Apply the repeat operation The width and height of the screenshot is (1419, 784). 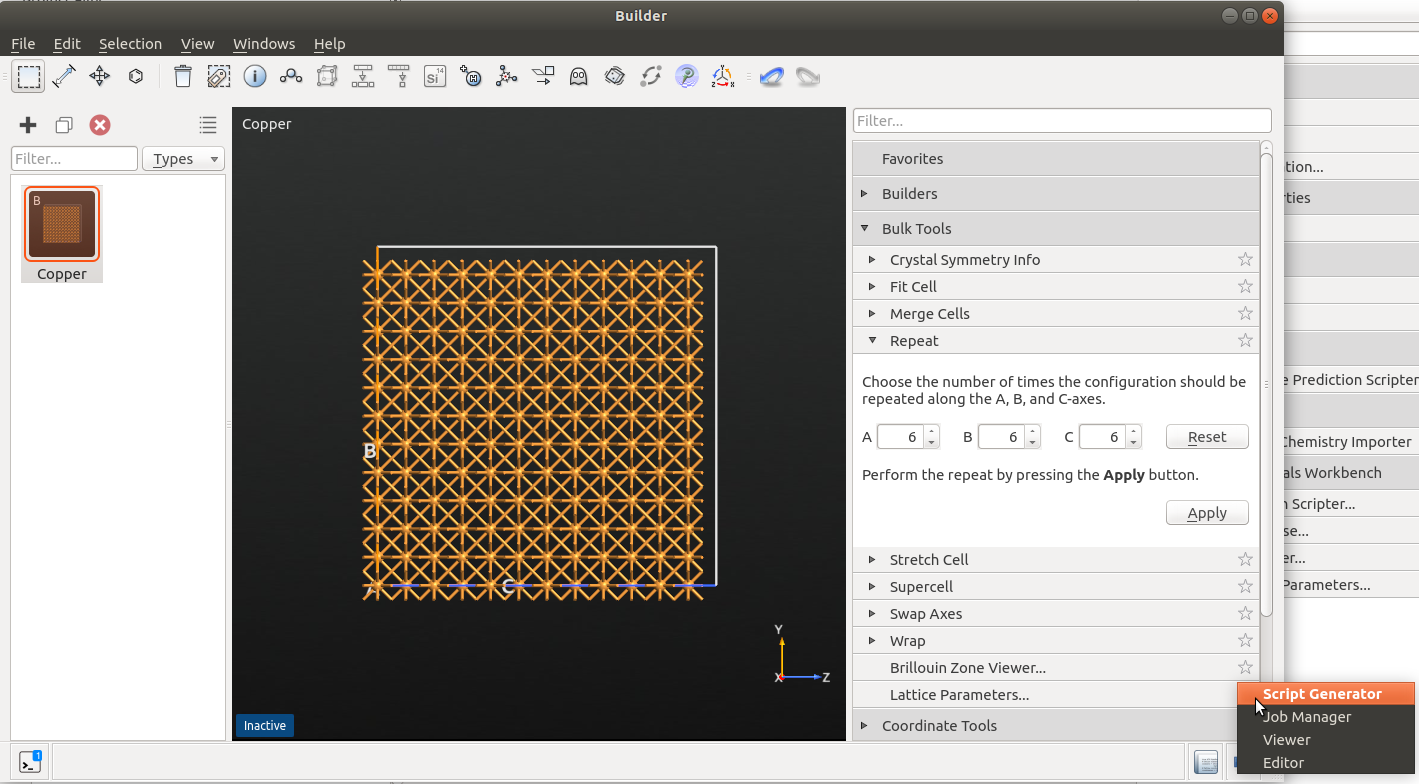click(1207, 513)
